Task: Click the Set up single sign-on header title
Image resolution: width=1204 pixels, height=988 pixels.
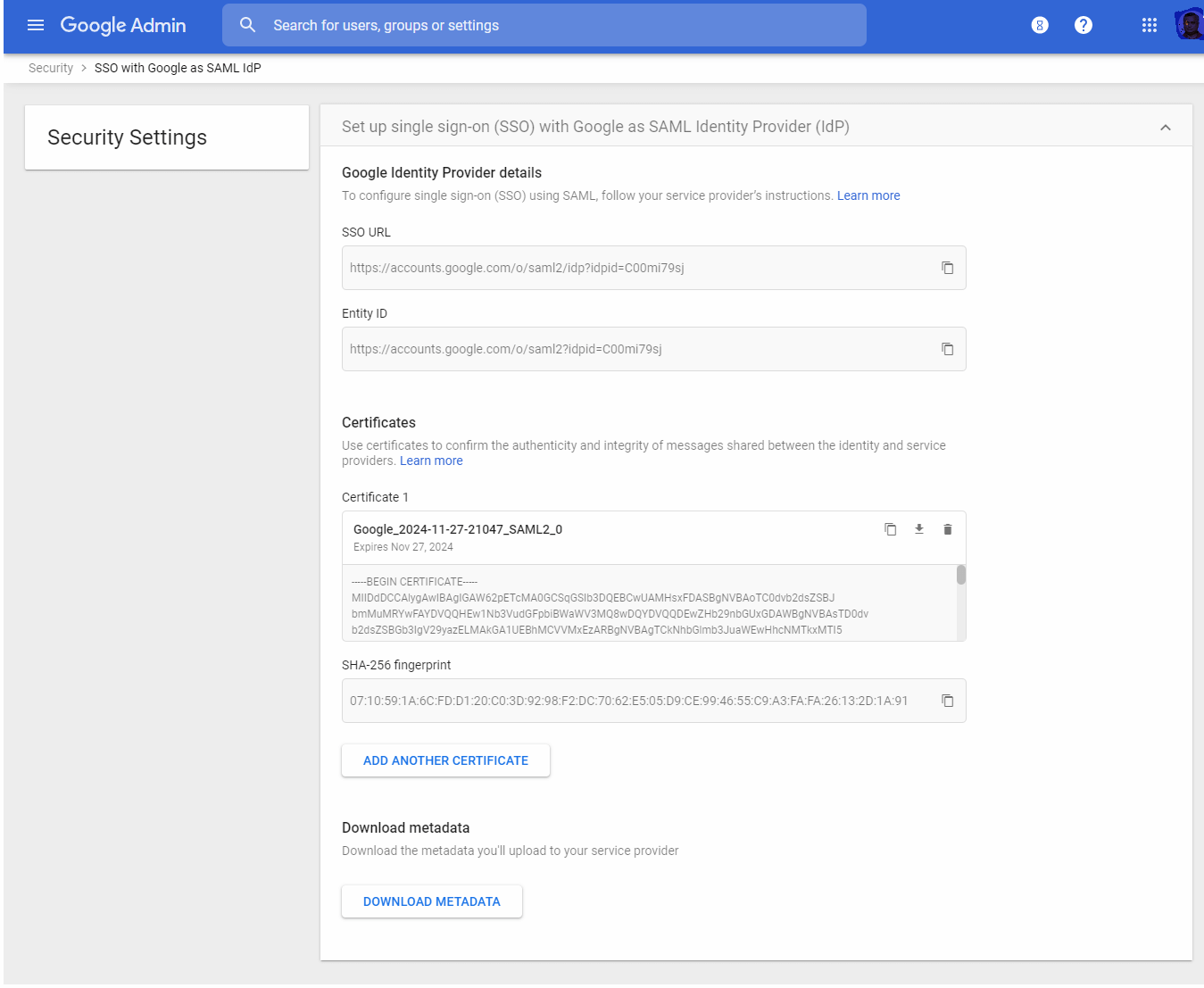Action: (595, 127)
